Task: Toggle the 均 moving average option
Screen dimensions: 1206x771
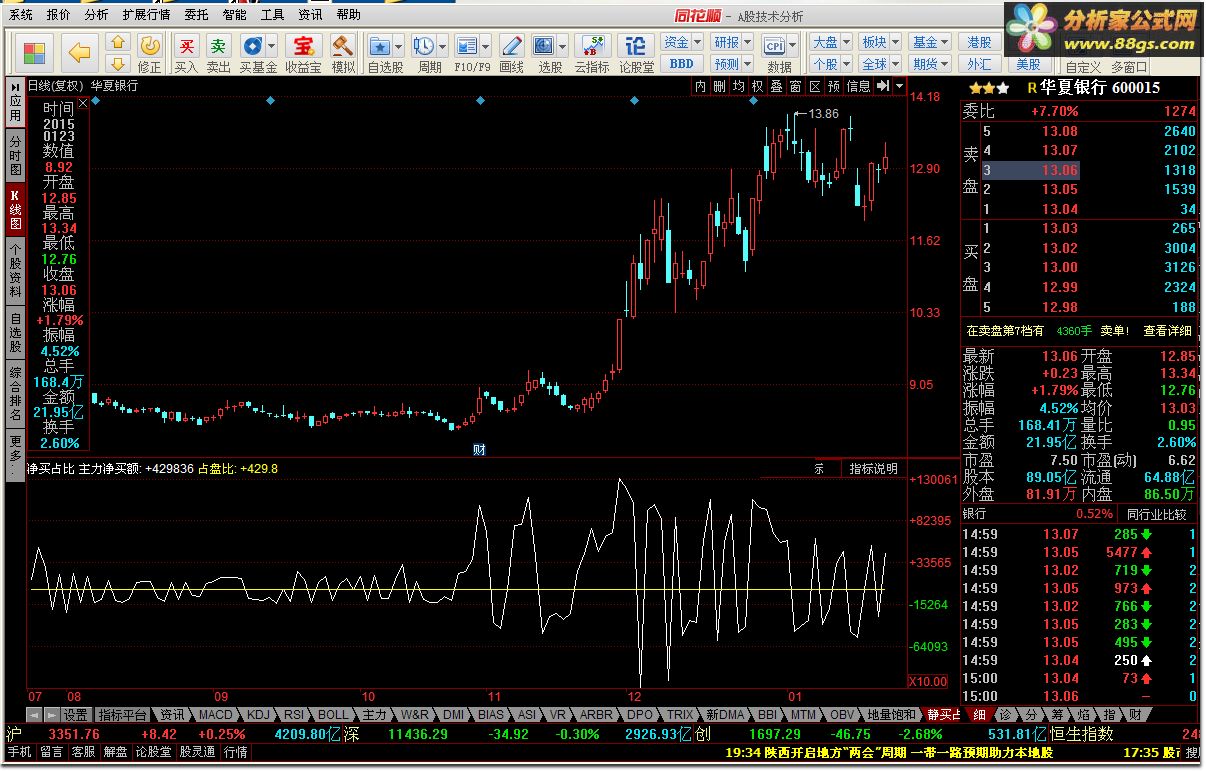Action: tap(738, 86)
